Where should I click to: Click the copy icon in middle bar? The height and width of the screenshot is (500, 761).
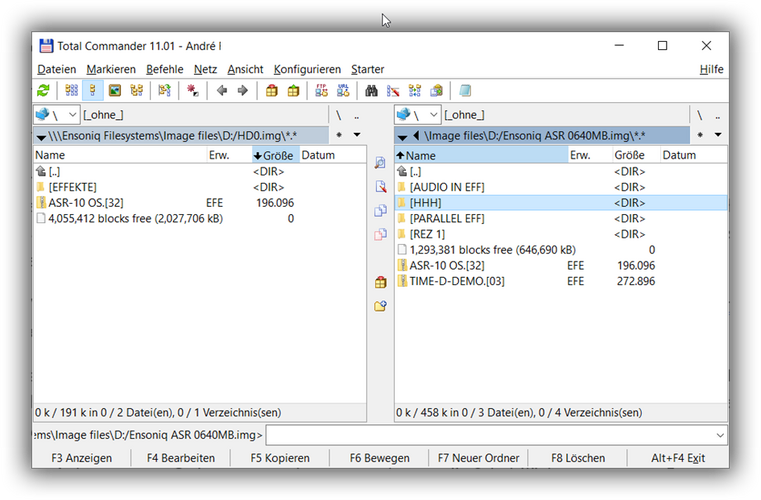pyautogui.click(x=380, y=211)
